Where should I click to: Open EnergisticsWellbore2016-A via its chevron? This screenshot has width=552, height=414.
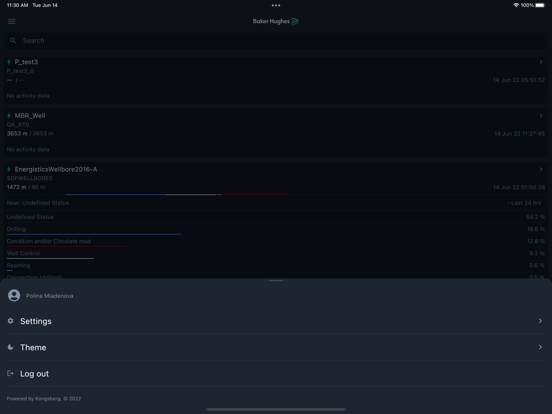click(x=541, y=169)
